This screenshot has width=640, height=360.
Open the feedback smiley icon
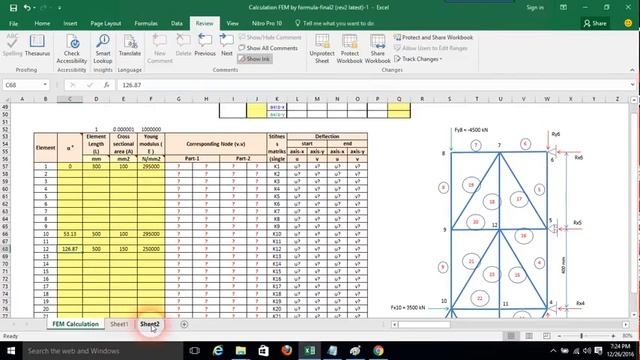[x=628, y=23]
